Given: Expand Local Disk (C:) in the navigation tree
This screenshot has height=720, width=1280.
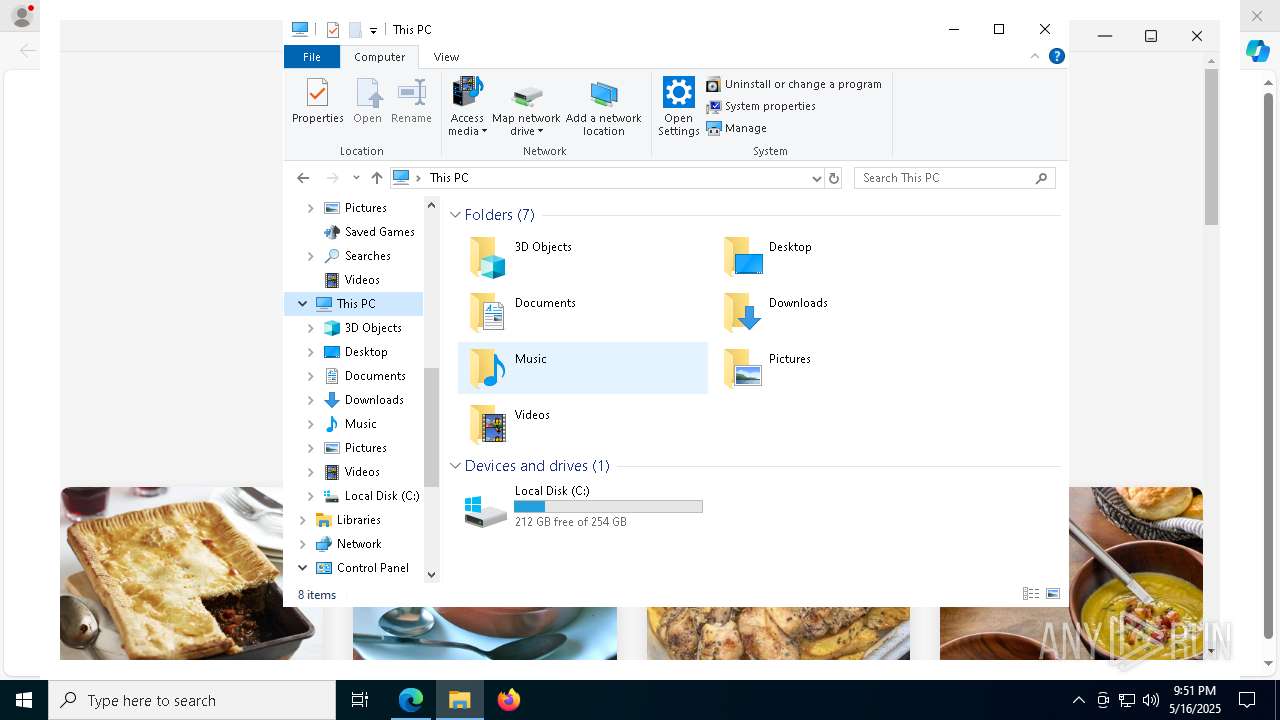Looking at the screenshot, I should (x=311, y=496).
